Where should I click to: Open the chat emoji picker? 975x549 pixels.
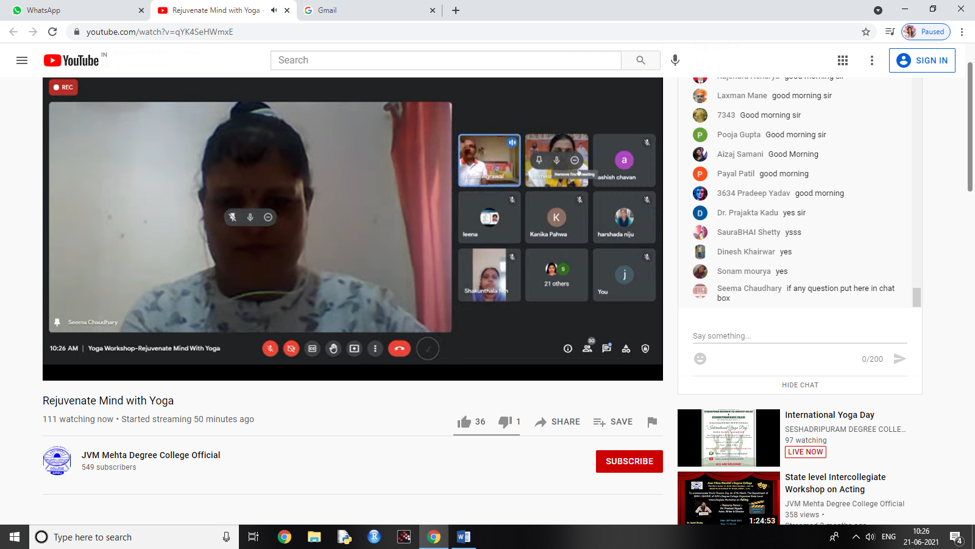[x=700, y=359]
